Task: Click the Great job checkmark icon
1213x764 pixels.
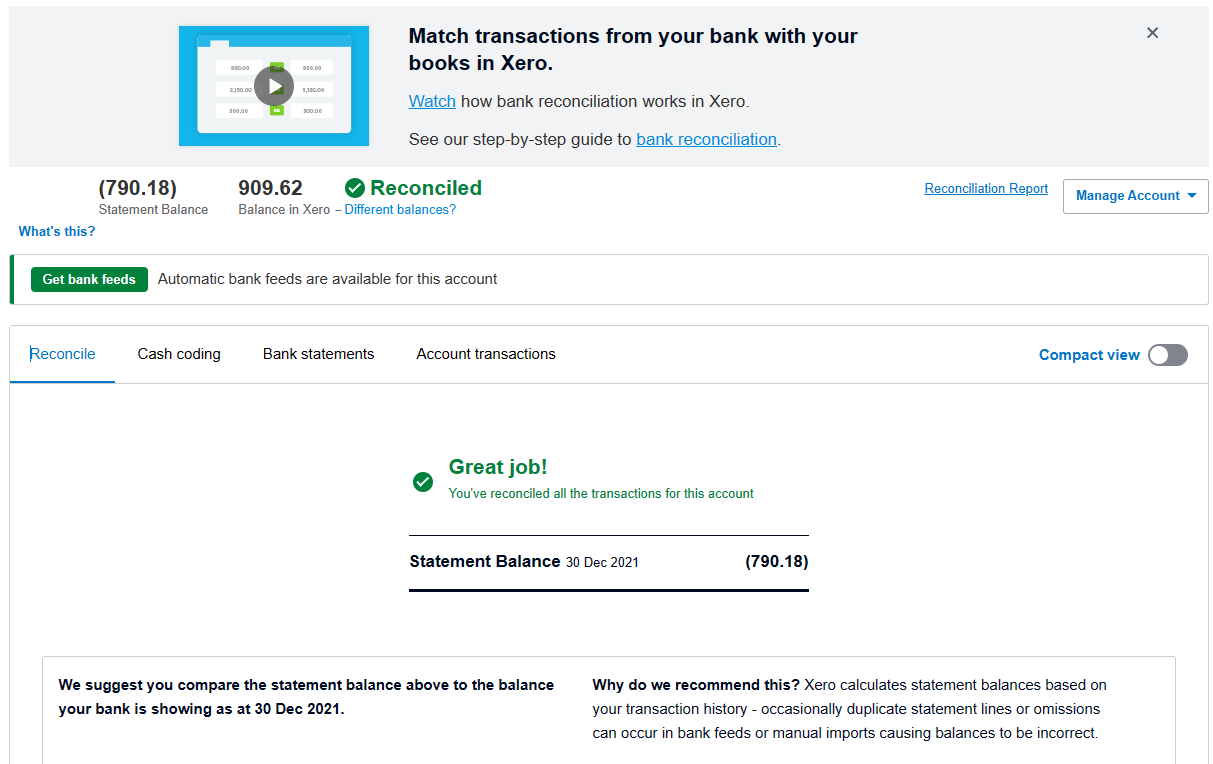Action: (423, 482)
